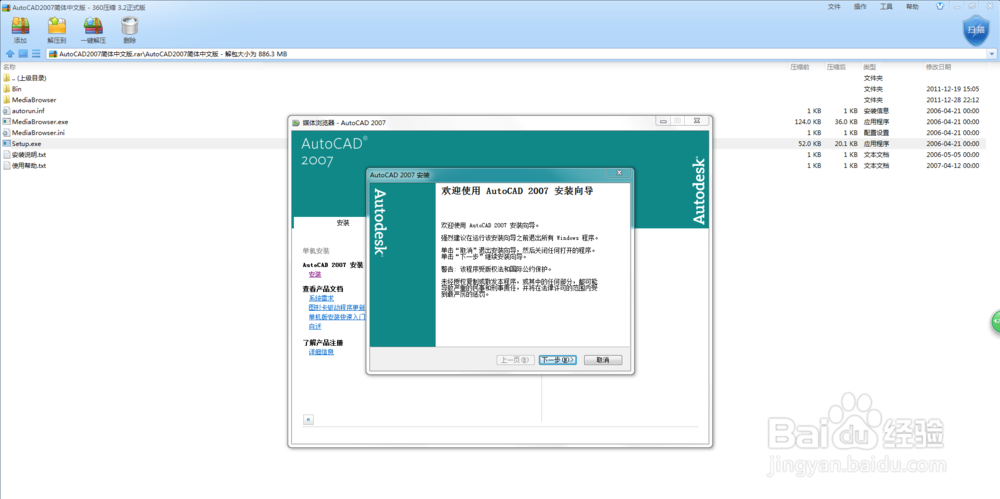
Task: Click the '20.1 KB' compressed size cell
Action: tap(846, 144)
